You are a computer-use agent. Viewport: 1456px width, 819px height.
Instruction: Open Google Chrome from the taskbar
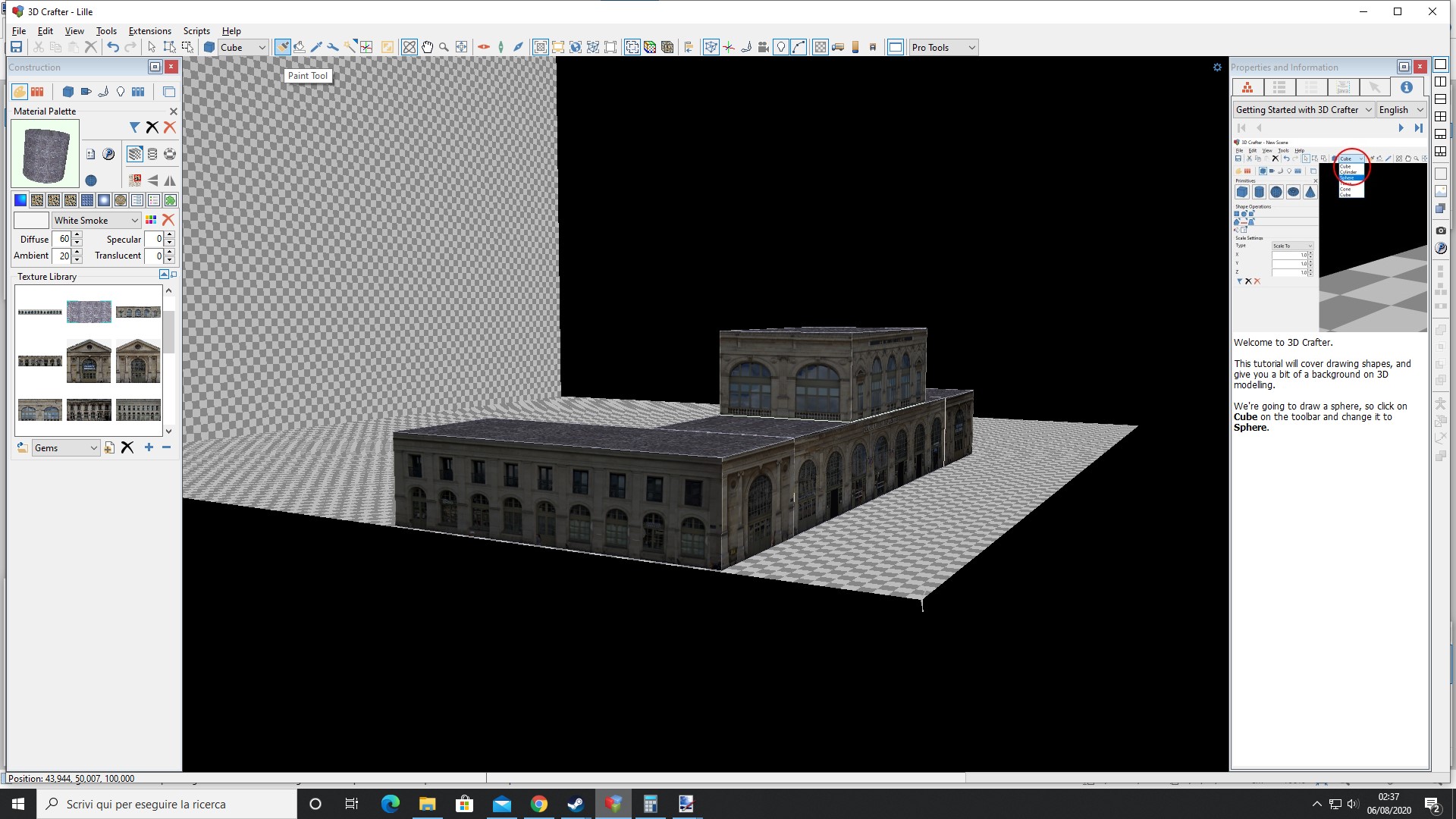538,804
